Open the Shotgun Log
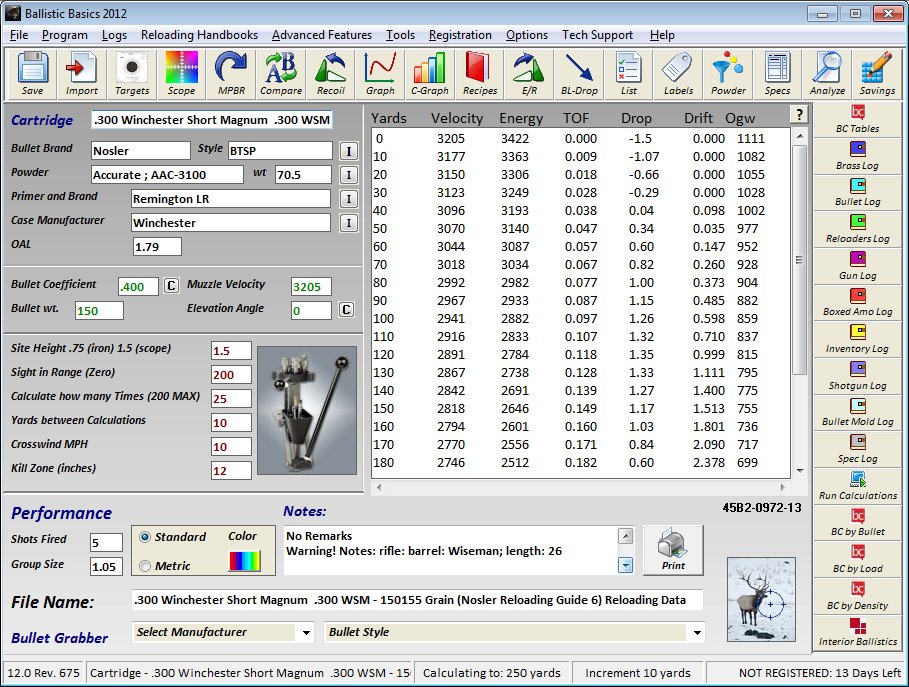The width and height of the screenshot is (909, 687). coord(857,377)
